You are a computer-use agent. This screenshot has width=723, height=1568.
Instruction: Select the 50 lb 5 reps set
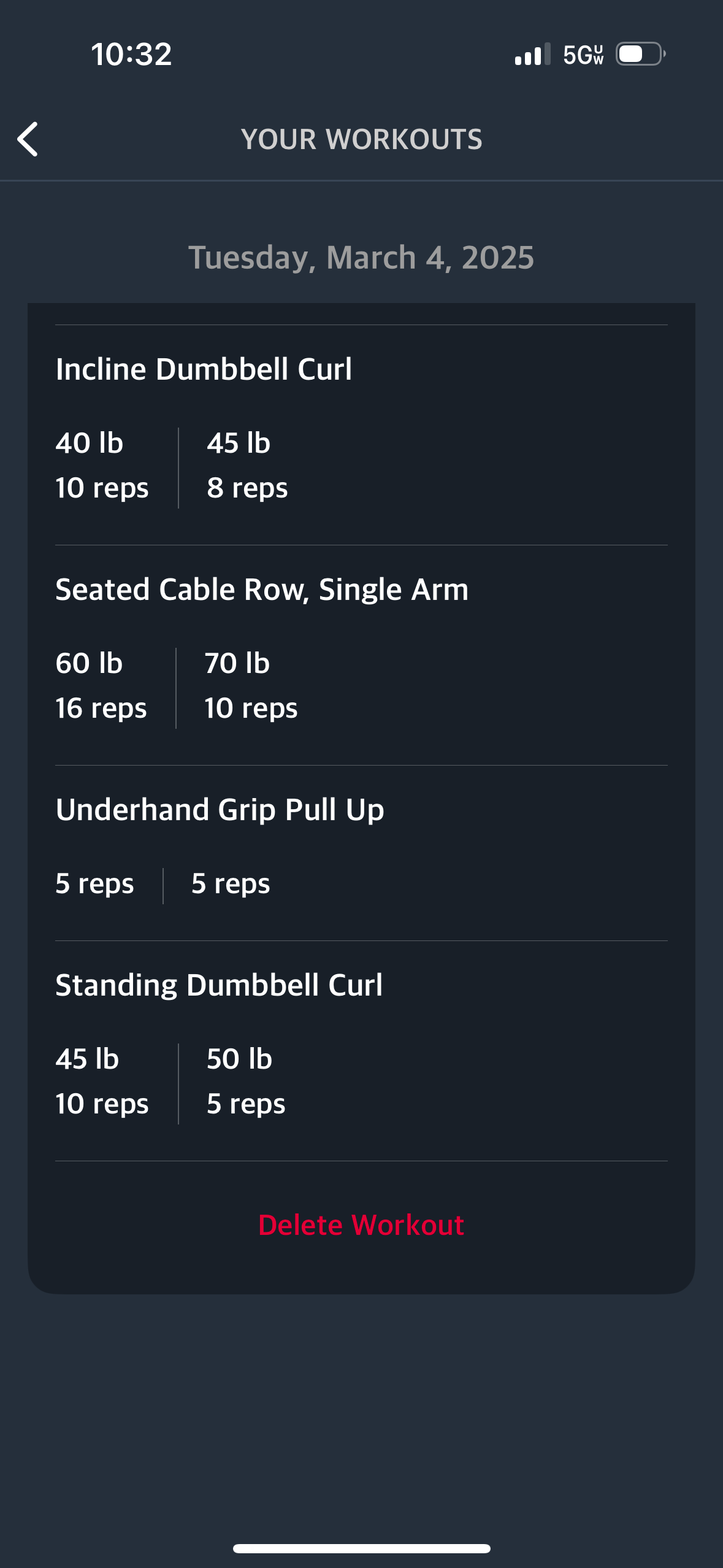(x=246, y=1082)
